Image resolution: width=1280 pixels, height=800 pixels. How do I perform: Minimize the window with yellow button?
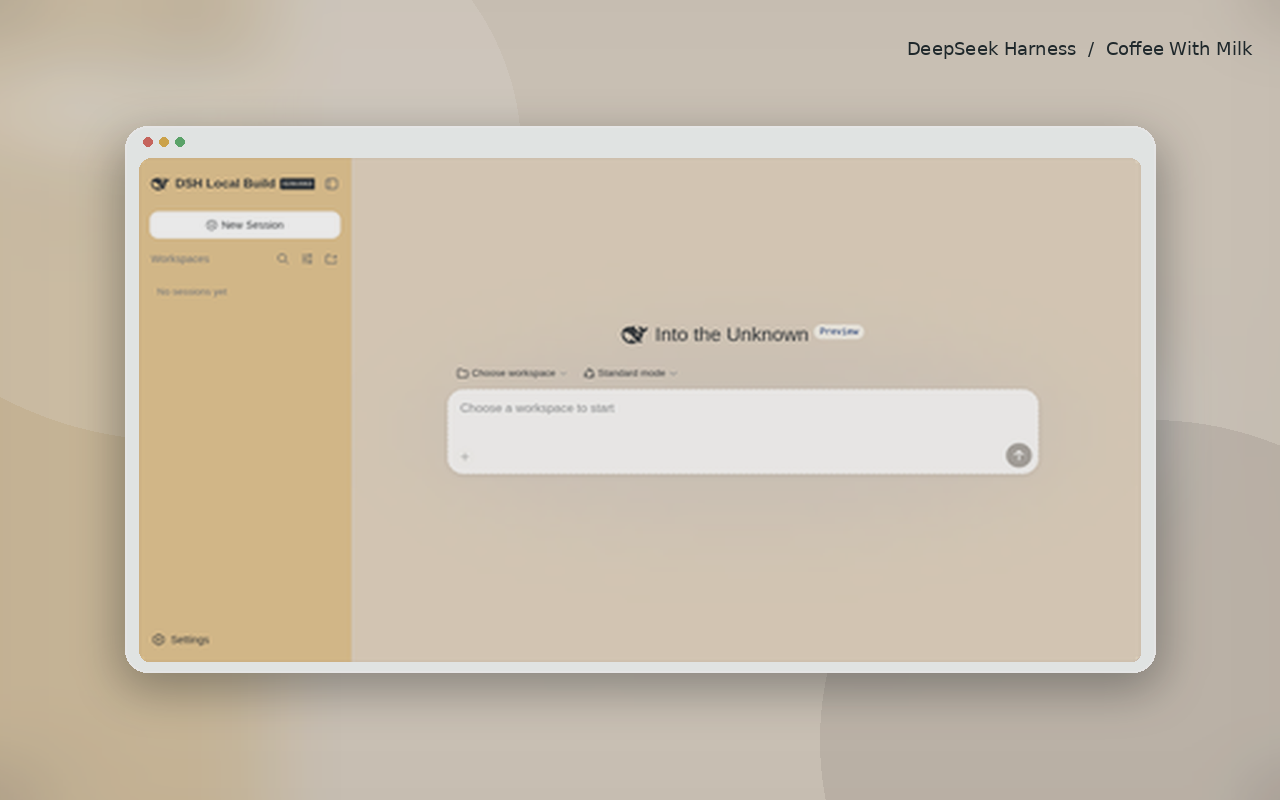(x=164, y=142)
